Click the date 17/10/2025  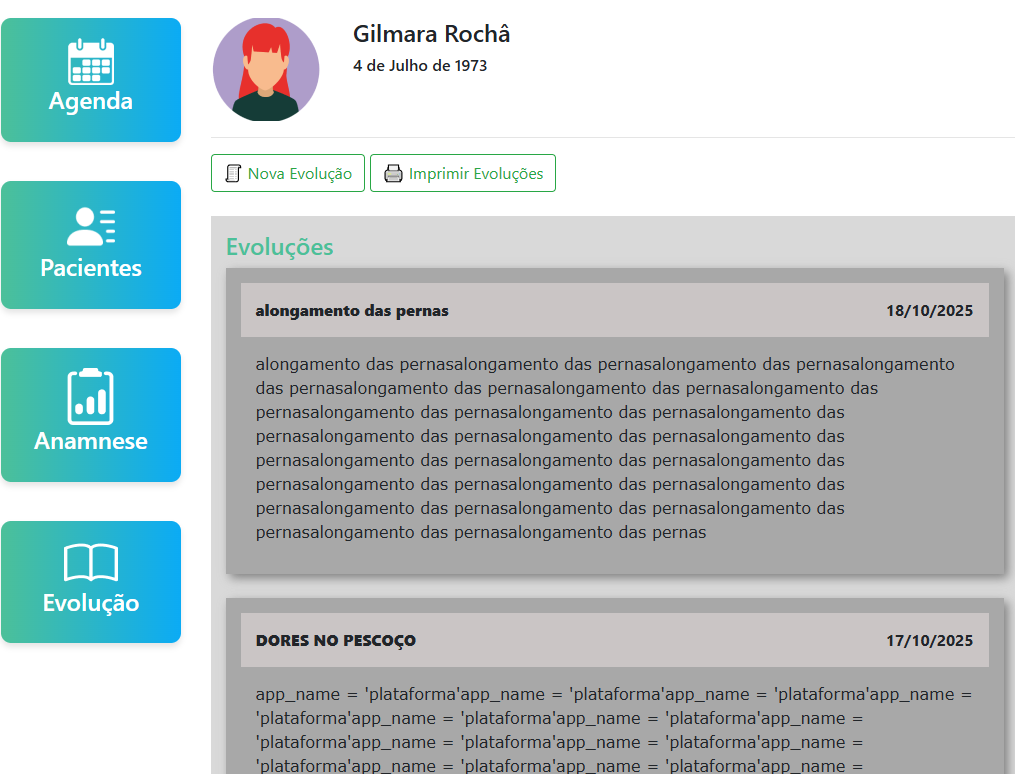930,641
